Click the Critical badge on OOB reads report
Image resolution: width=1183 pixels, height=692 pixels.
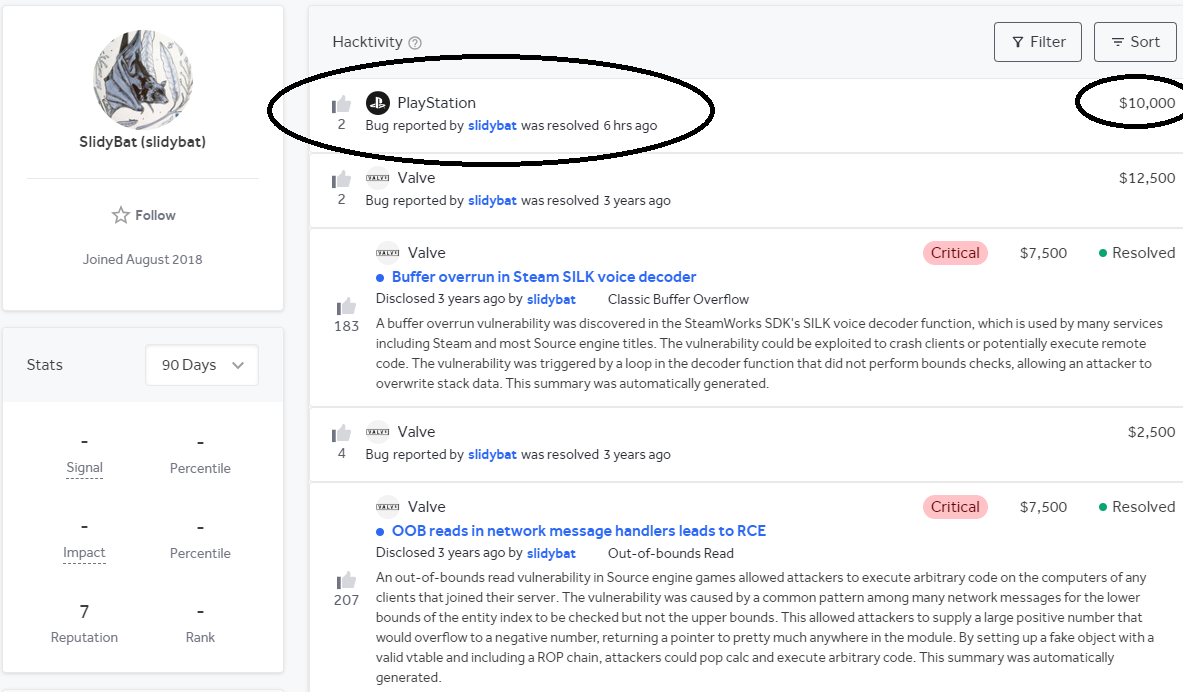(x=955, y=506)
